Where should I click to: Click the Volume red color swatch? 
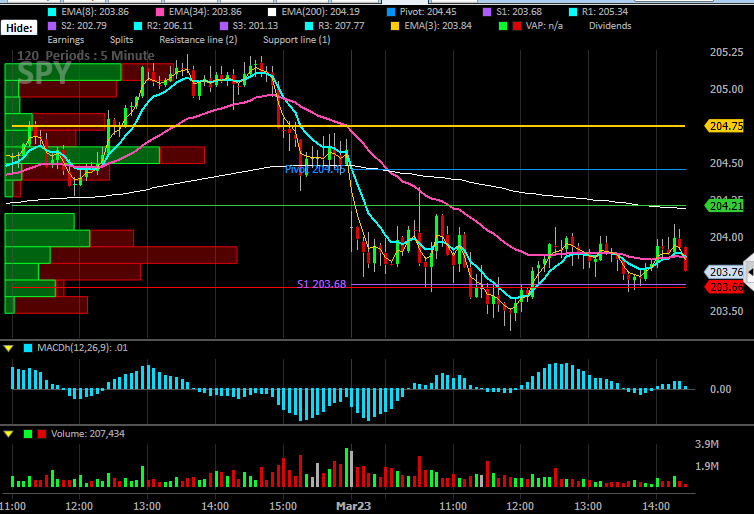[x=42, y=434]
